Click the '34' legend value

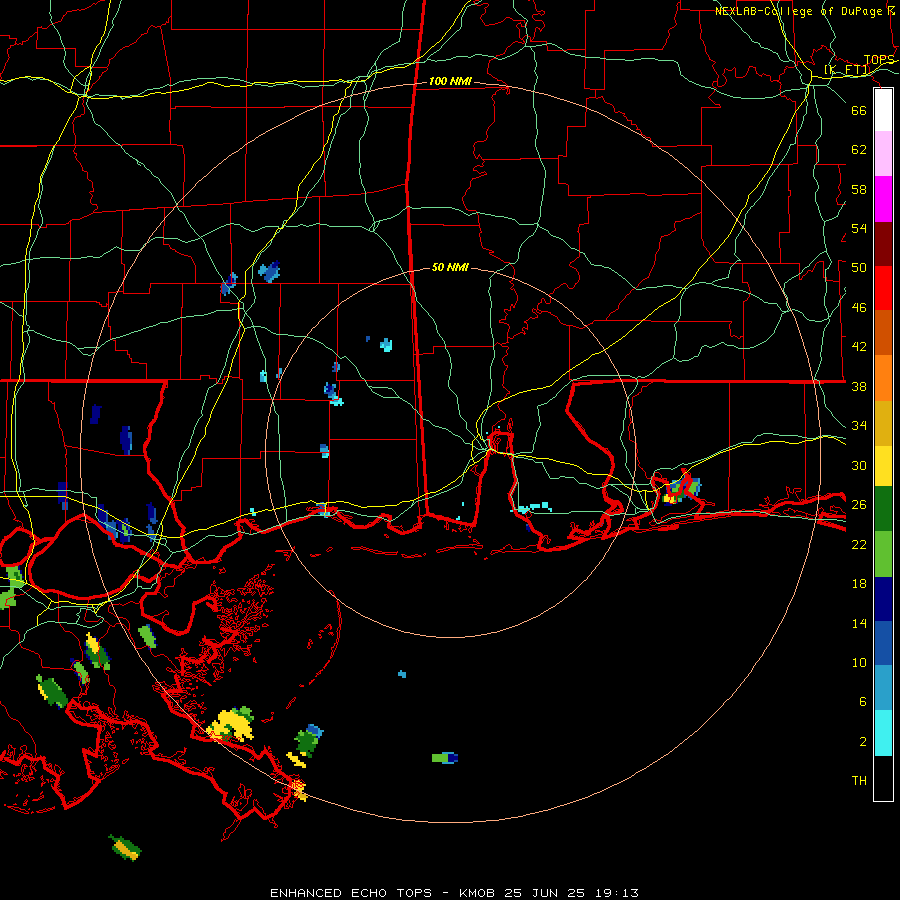pos(859,426)
